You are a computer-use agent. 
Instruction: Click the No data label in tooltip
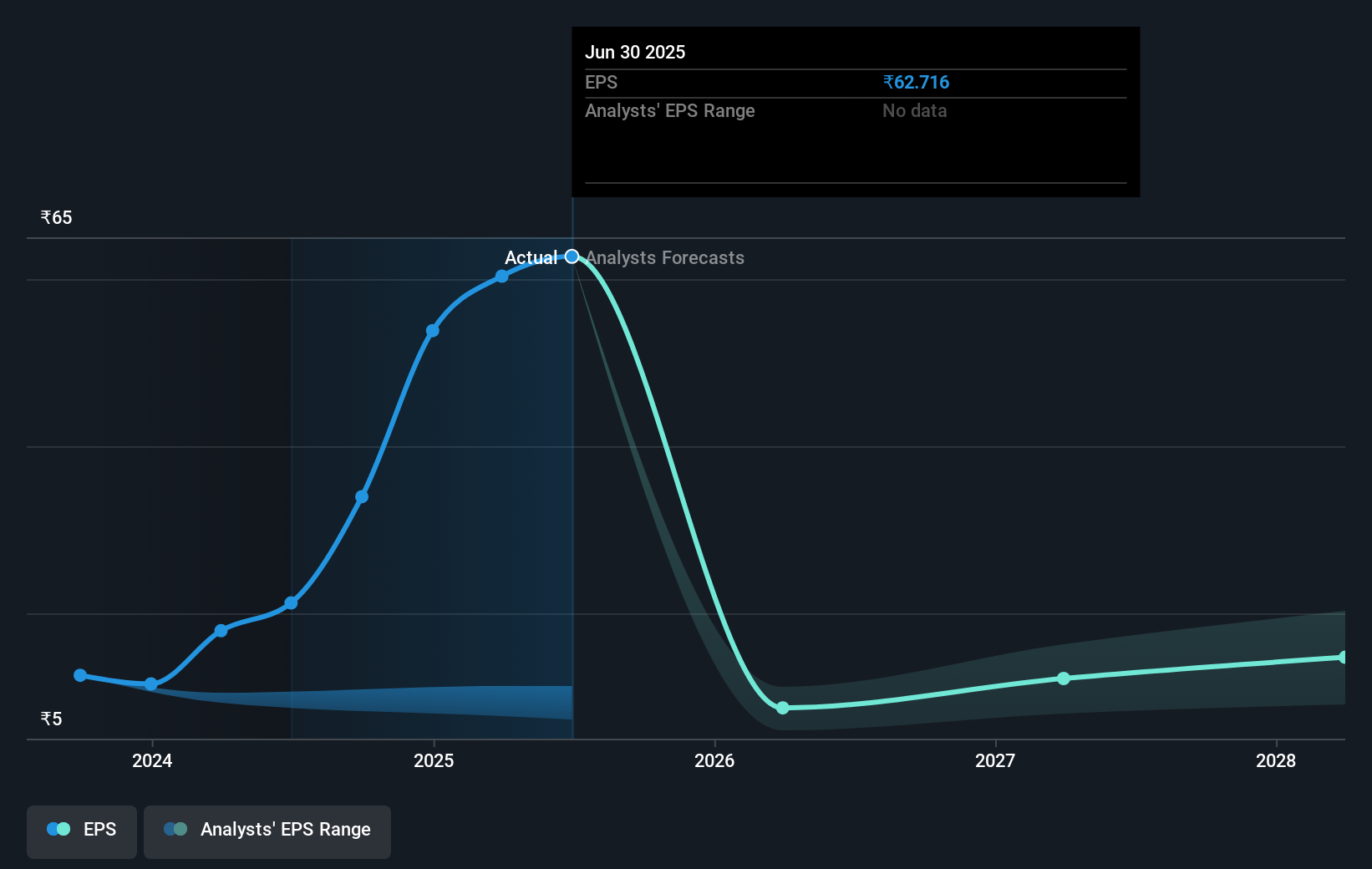click(x=915, y=110)
